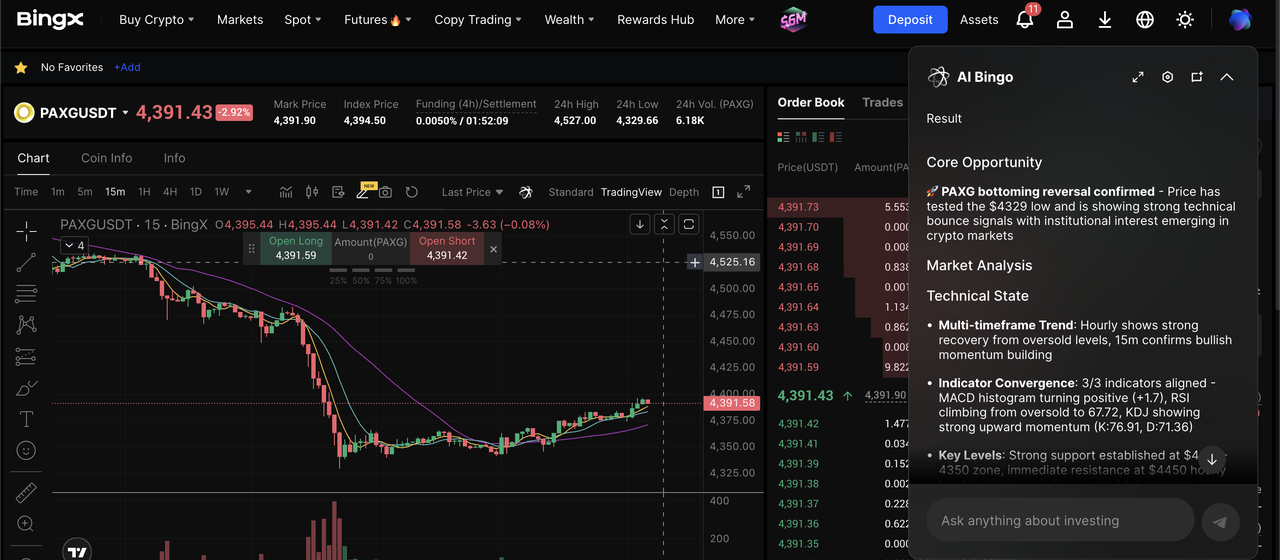The height and width of the screenshot is (560, 1280).
Task: Collapse the AI Bingo panel chevron
Action: pyautogui.click(x=1227, y=77)
